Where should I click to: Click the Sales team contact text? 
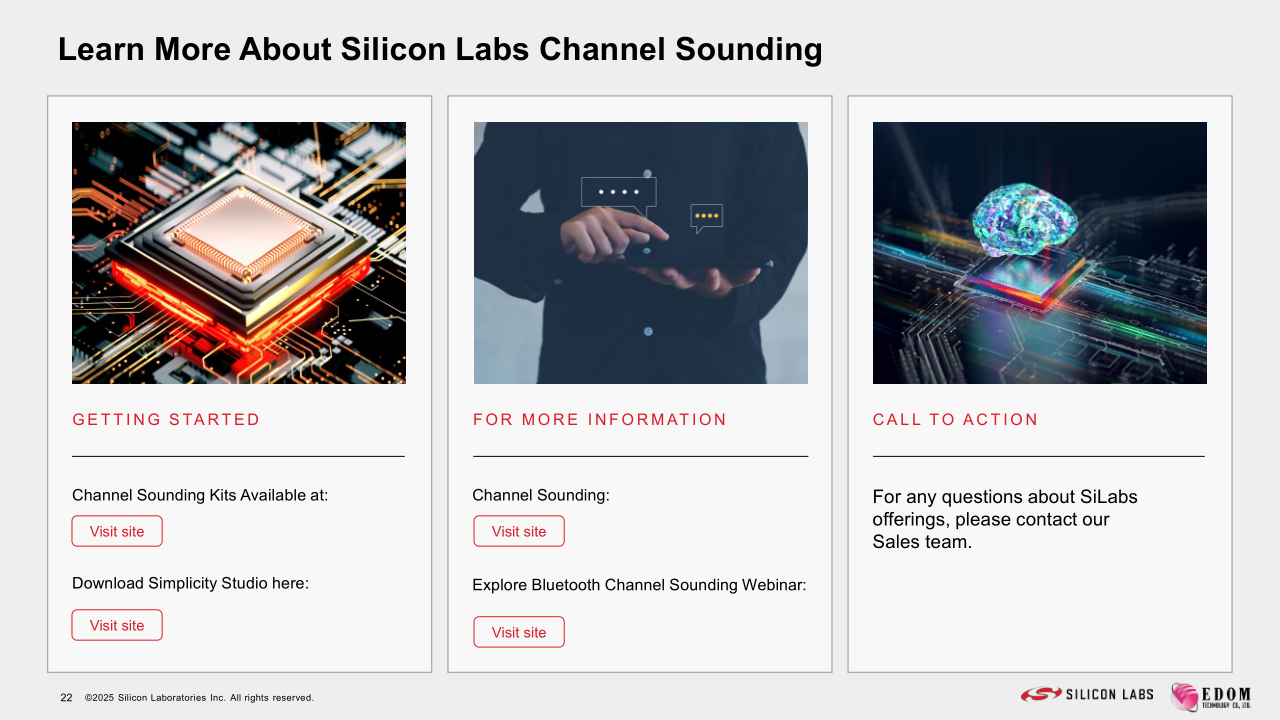click(1005, 519)
